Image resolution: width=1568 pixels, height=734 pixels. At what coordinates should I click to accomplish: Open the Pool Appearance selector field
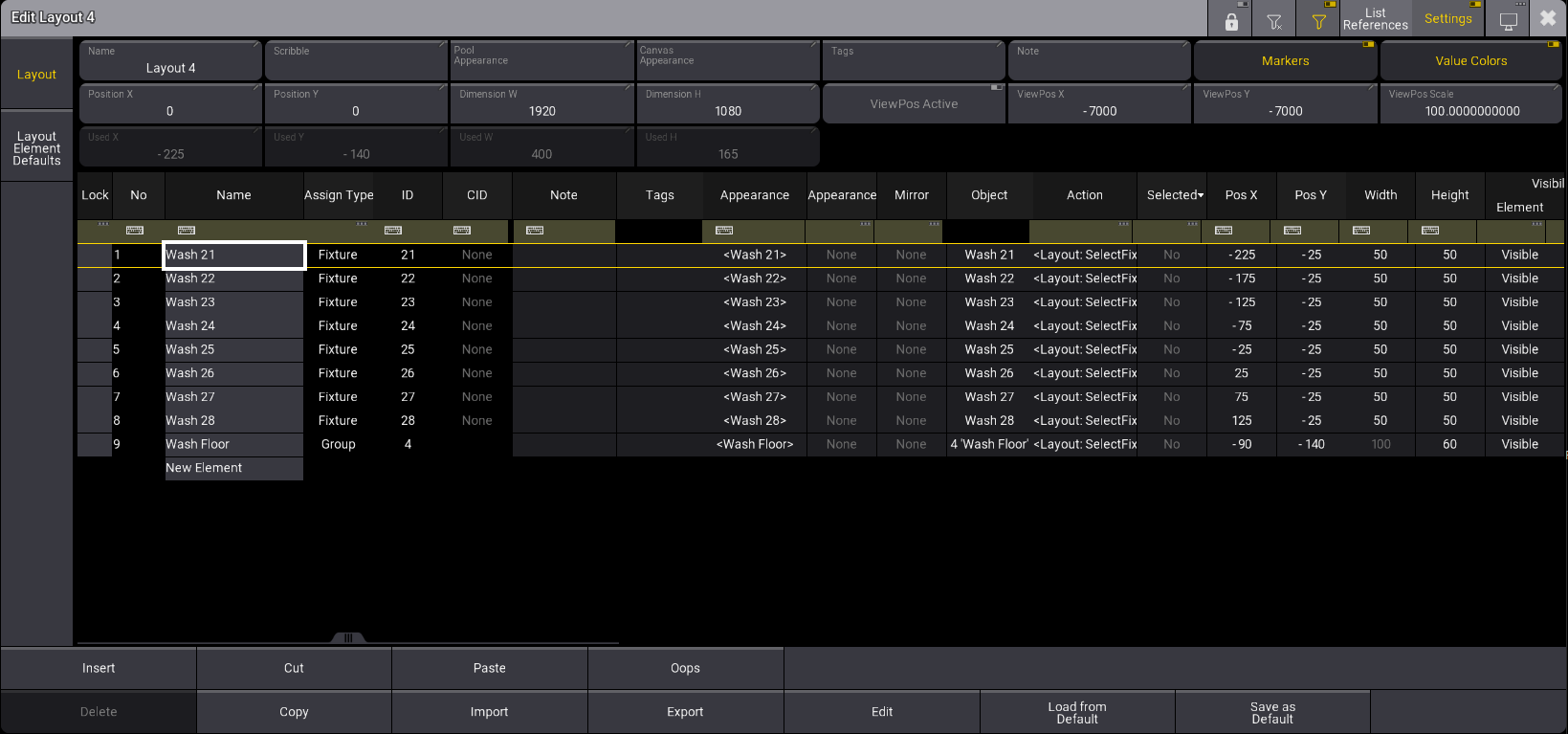541,61
